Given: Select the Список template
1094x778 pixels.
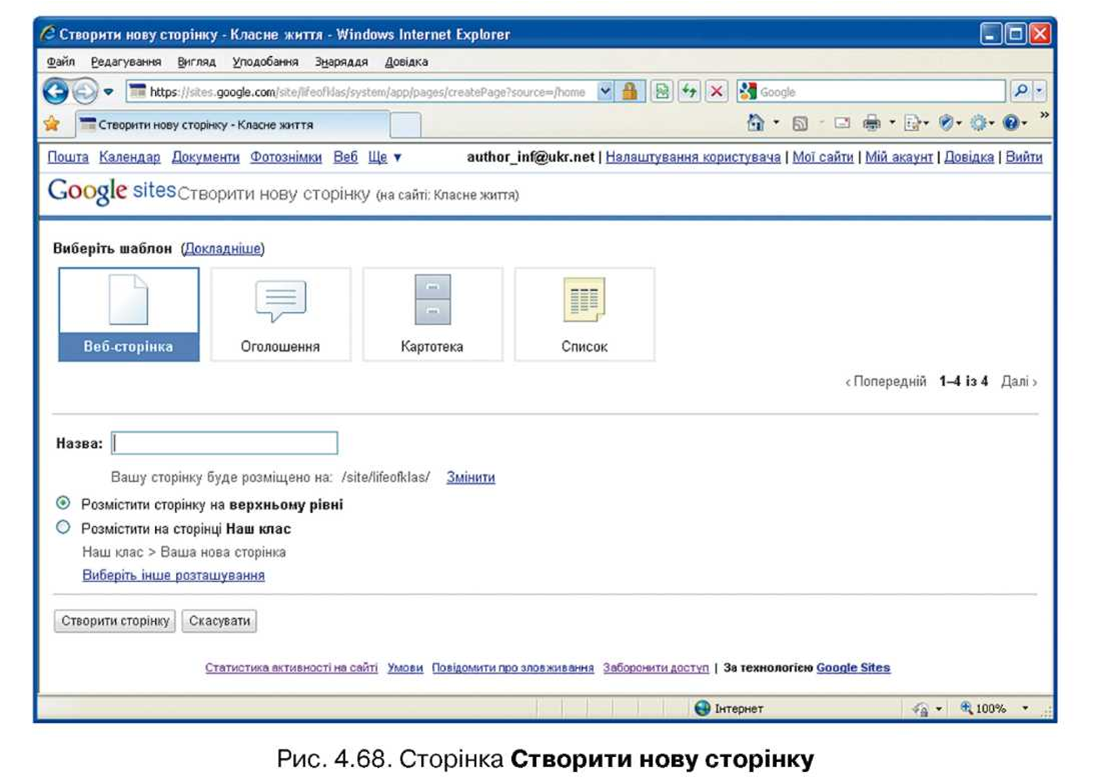Looking at the screenshot, I should click(585, 314).
